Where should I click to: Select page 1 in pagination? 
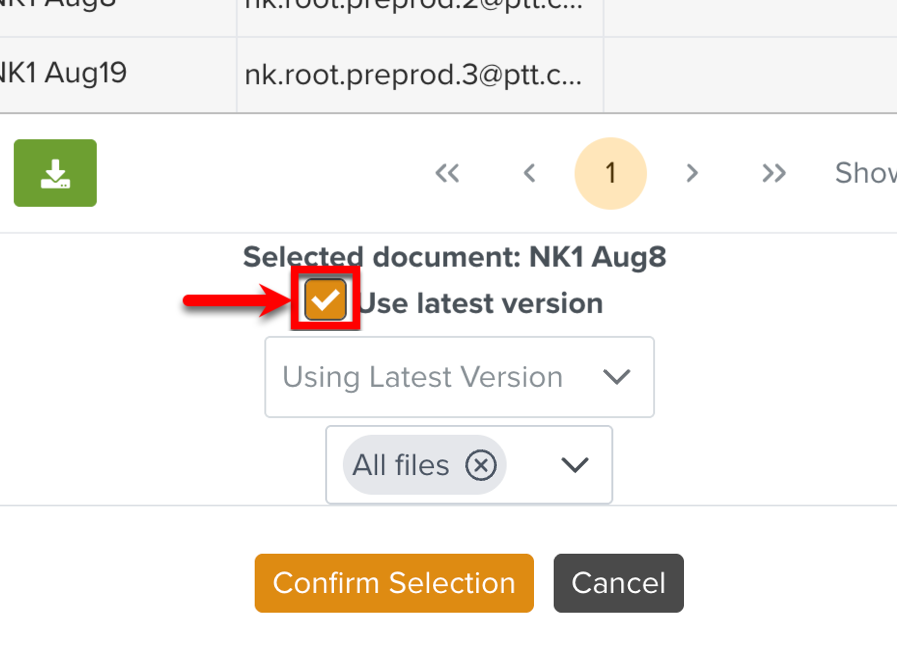(x=610, y=173)
